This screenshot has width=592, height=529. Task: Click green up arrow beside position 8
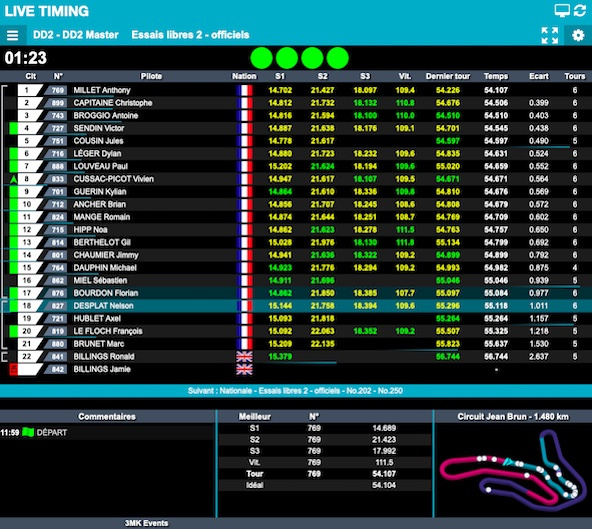point(14,179)
